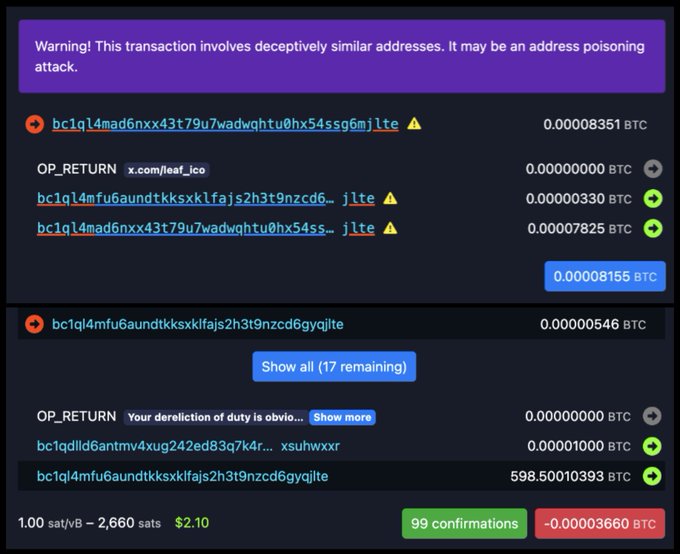Click the 99 confirmations badge
680x554 pixels.
pos(464,524)
